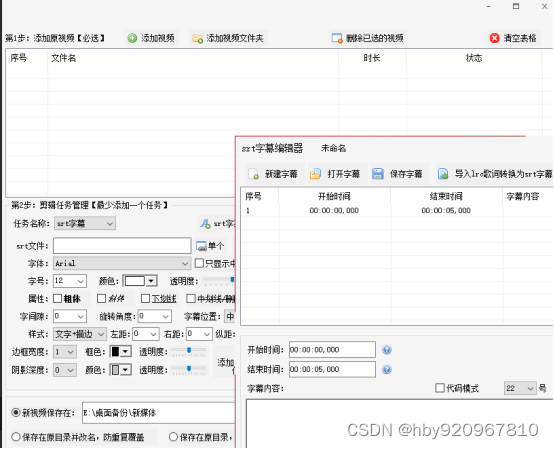
Task: Click the Save Subtitle (保存字幕) disk icon
Action: click(x=378, y=174)
